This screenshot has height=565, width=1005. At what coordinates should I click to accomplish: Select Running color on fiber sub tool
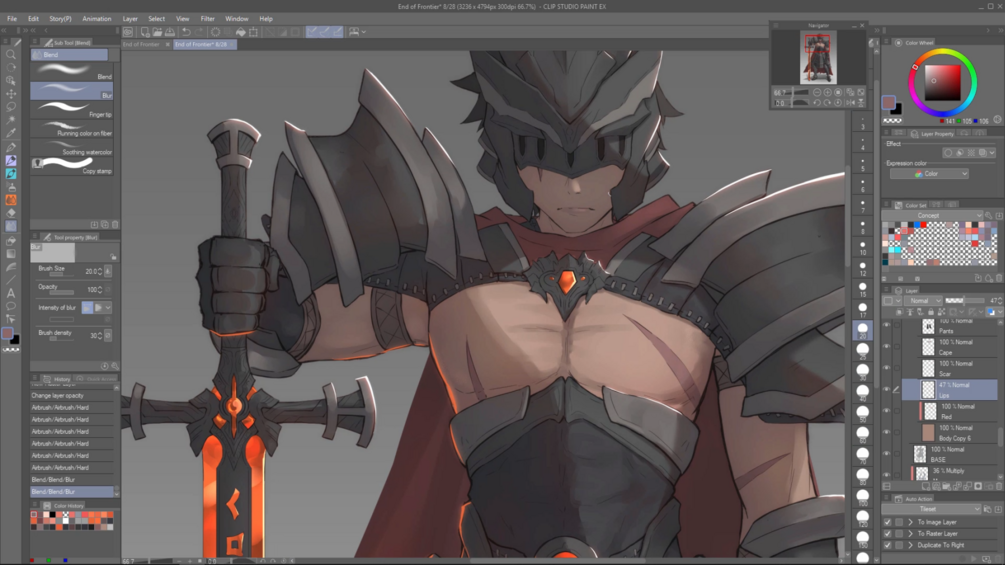coord(72,129)
